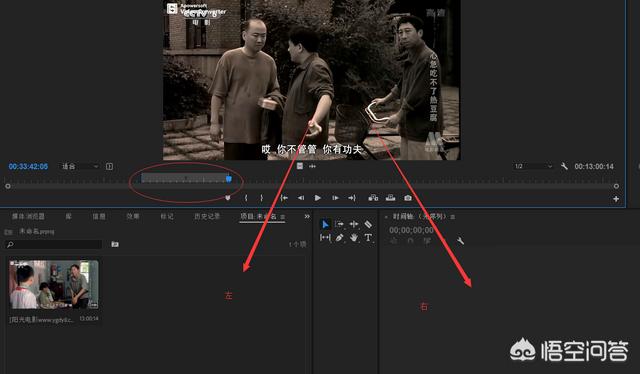Click the project search field
The height and width of the screenshot is (374, 640).
point(54,244)
